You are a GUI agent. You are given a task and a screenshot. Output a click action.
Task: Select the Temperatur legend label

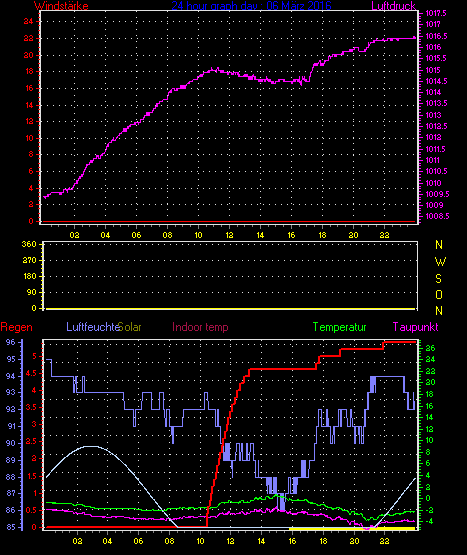[340, 327]
